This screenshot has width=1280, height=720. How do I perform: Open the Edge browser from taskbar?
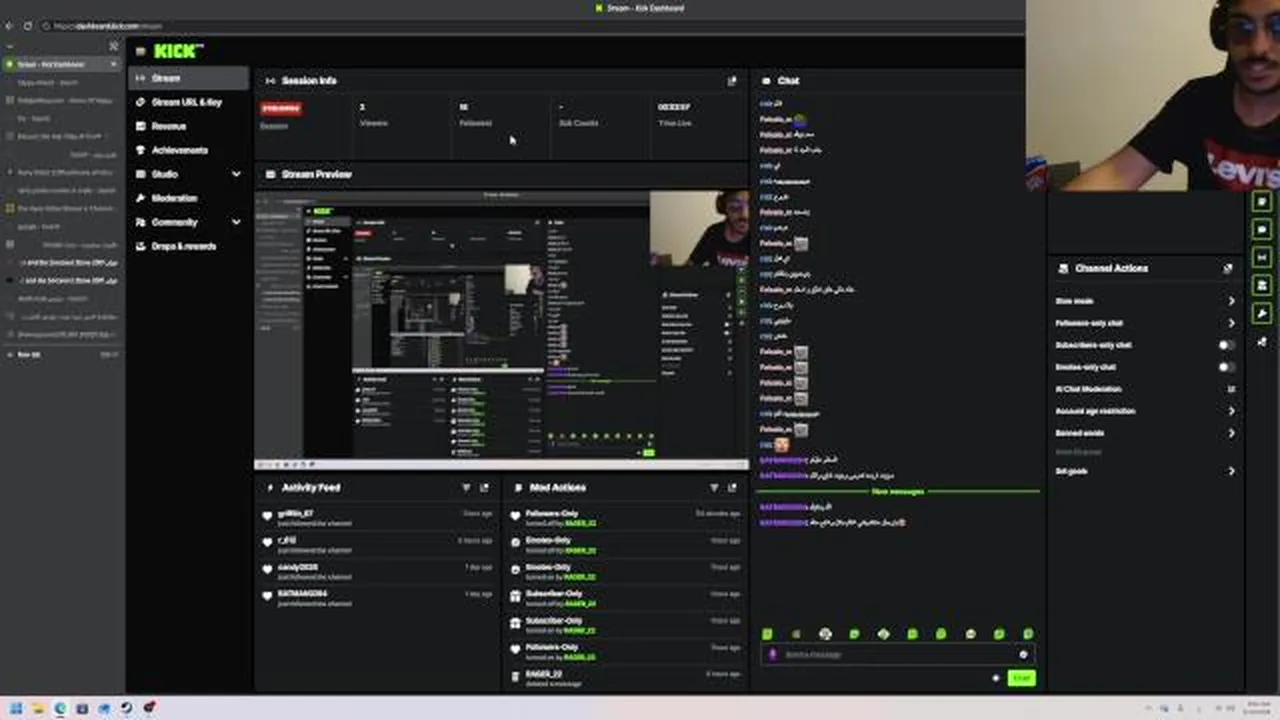point(60,708)
